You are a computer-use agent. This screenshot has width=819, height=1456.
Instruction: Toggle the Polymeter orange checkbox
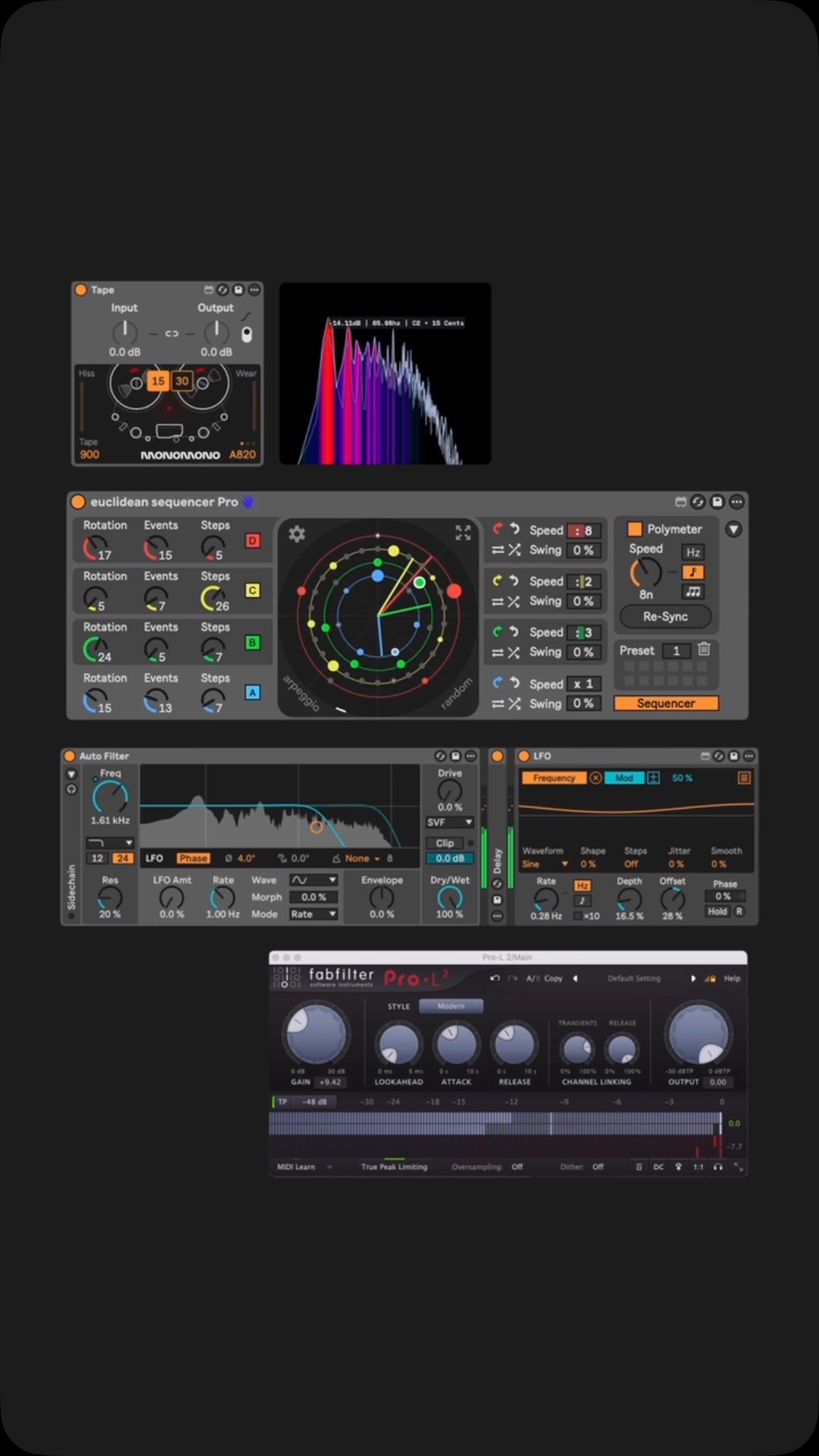634,529
